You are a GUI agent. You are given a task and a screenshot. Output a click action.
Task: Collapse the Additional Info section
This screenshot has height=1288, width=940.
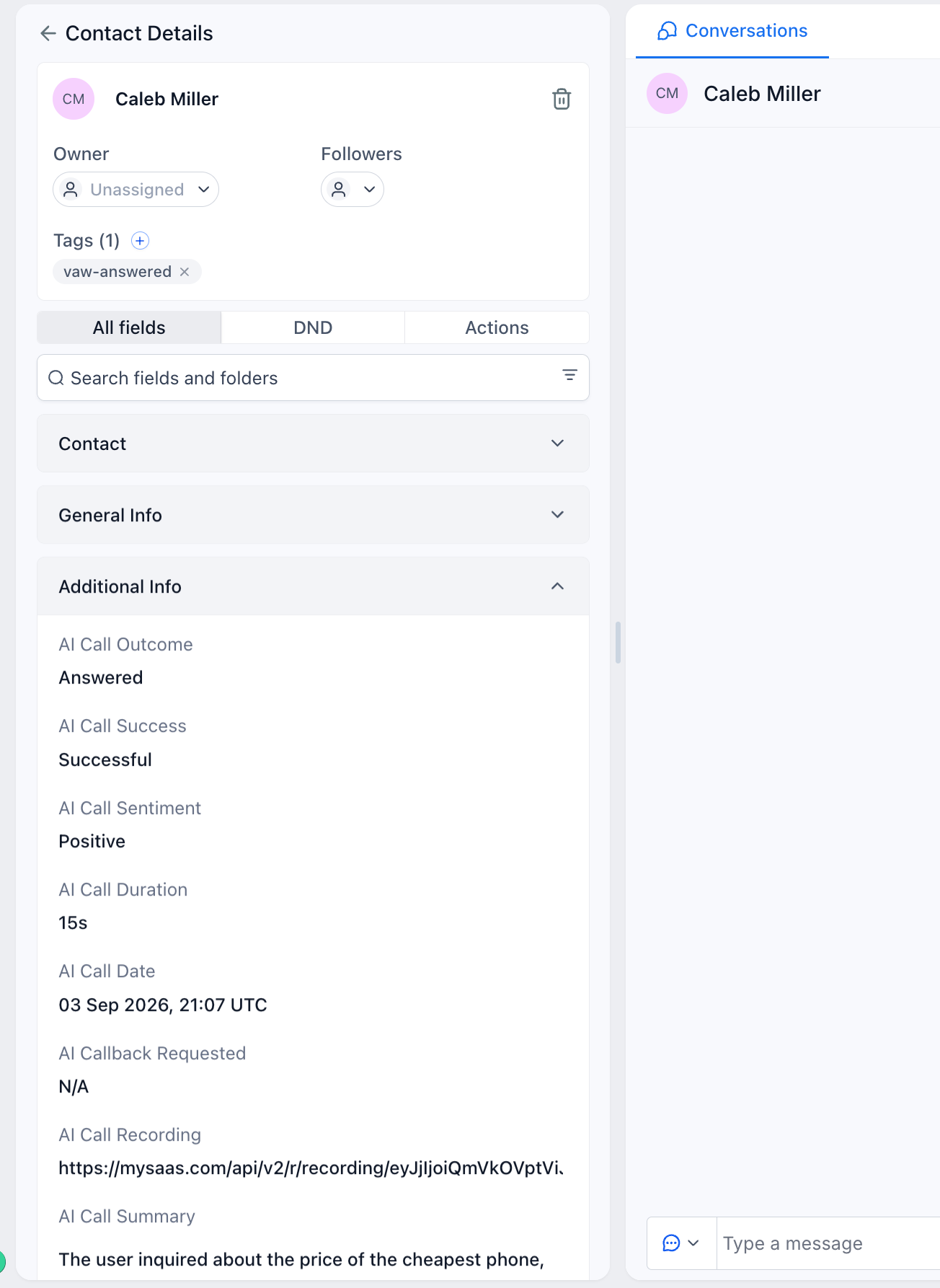pos(313,586)
